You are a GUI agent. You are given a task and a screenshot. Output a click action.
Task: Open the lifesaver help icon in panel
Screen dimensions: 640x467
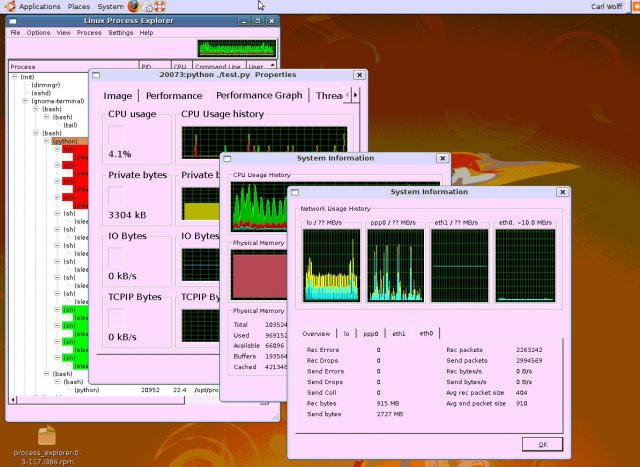tap(159, 7)
